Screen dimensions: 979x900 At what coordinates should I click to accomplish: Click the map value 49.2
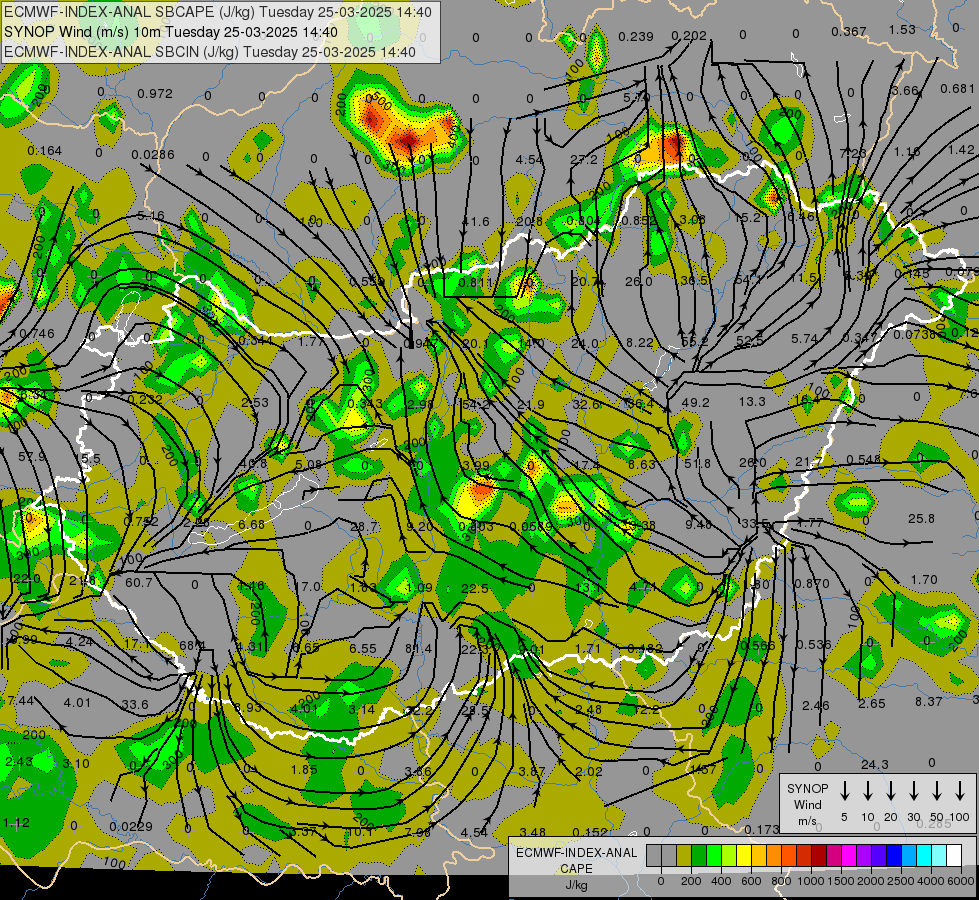[x=696, y=403]
